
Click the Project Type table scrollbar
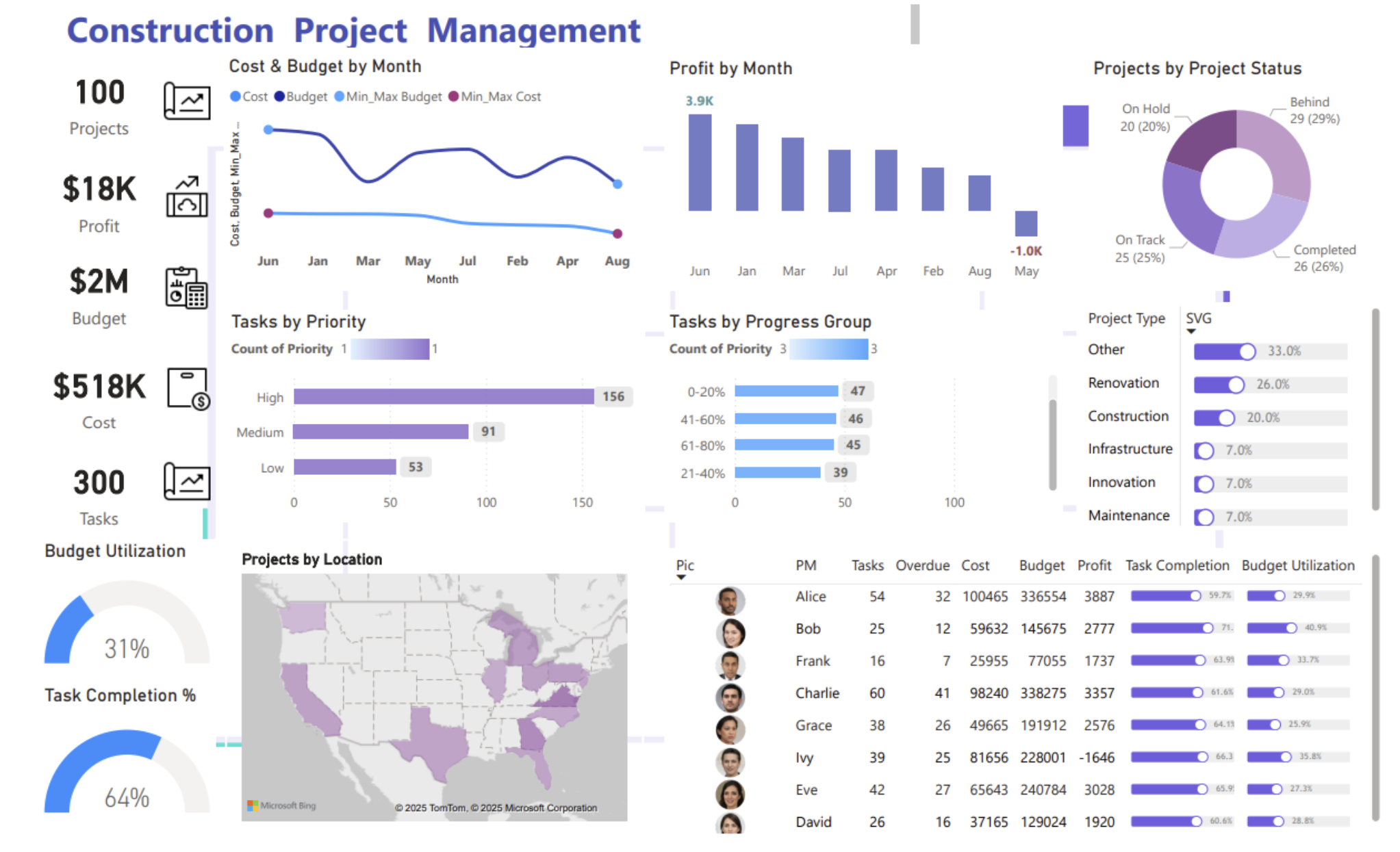tap(1375, 409)
